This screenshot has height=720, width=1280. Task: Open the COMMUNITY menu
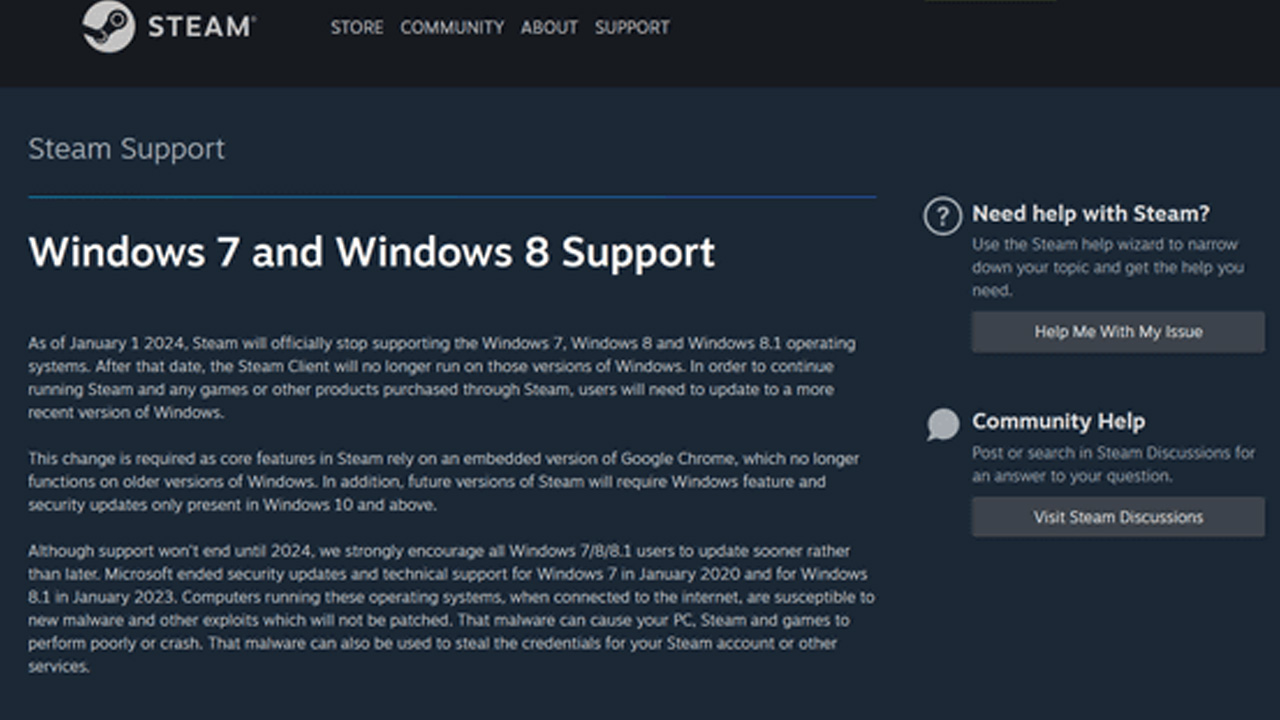452,28
